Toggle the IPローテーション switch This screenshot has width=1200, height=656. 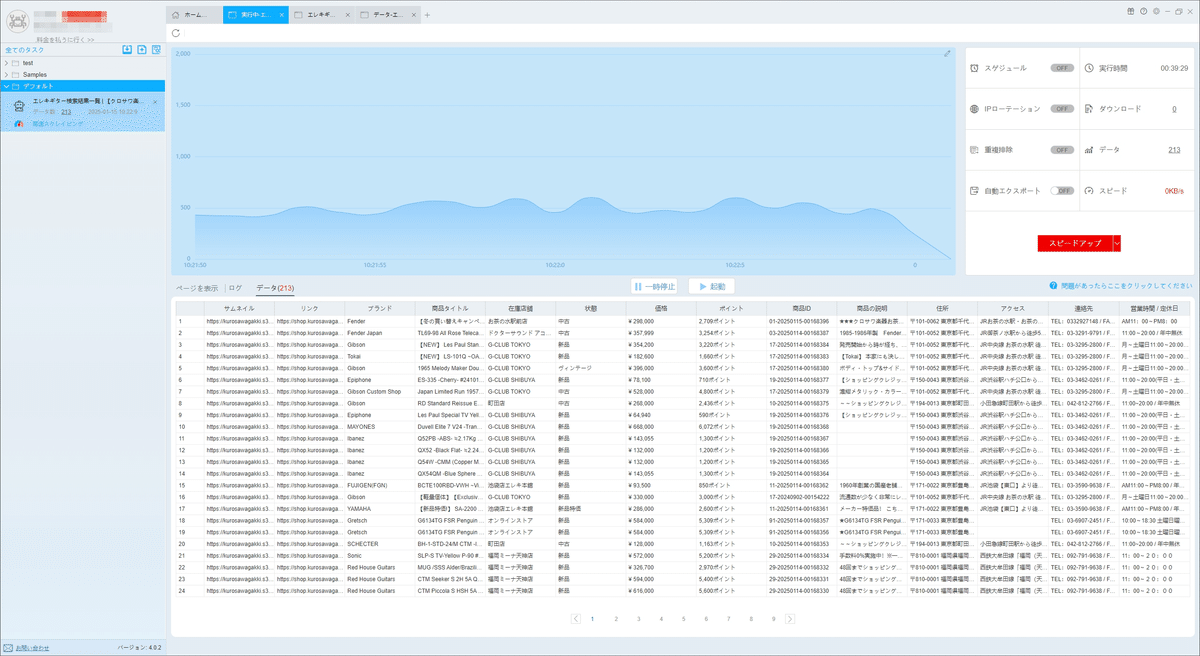tap(1061, 108)
